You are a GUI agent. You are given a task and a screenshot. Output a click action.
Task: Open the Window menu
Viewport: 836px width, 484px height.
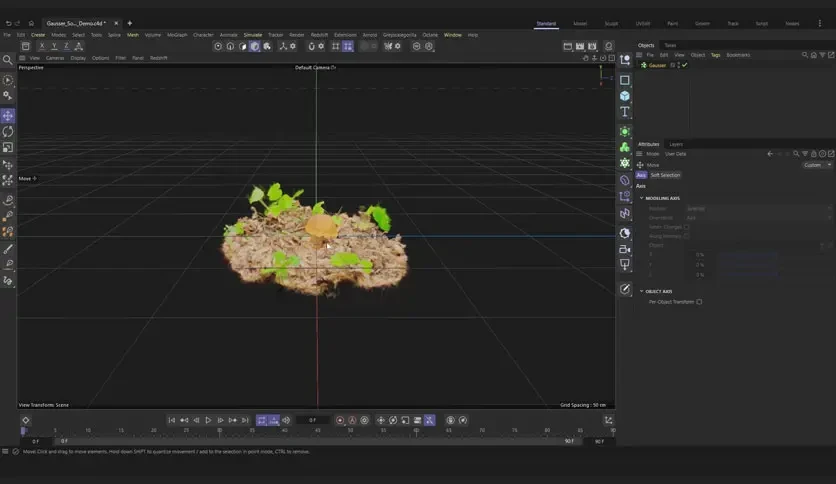click(x=453, y=35)
